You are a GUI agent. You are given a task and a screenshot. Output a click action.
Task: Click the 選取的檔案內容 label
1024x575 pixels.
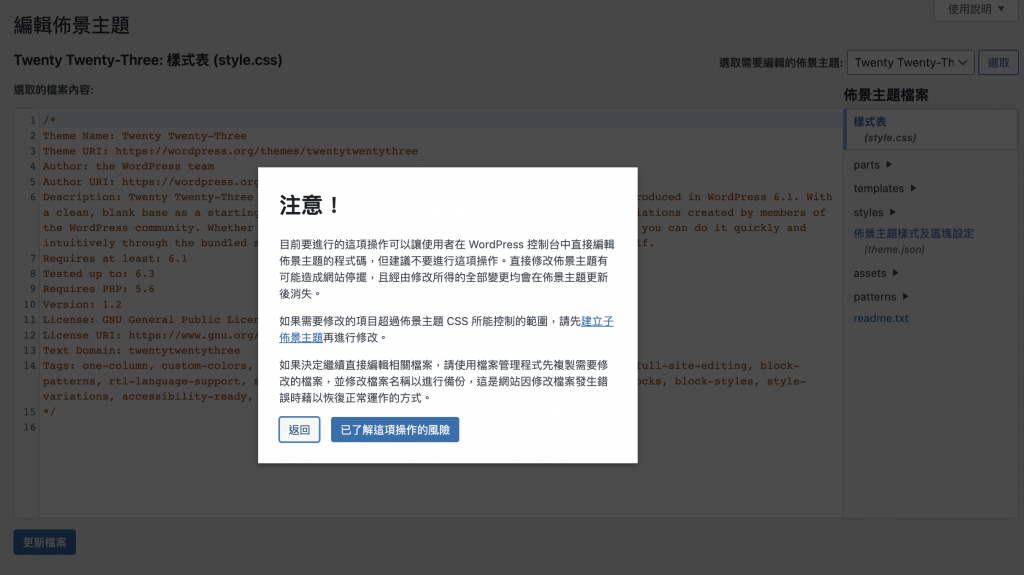pos(54,90)
